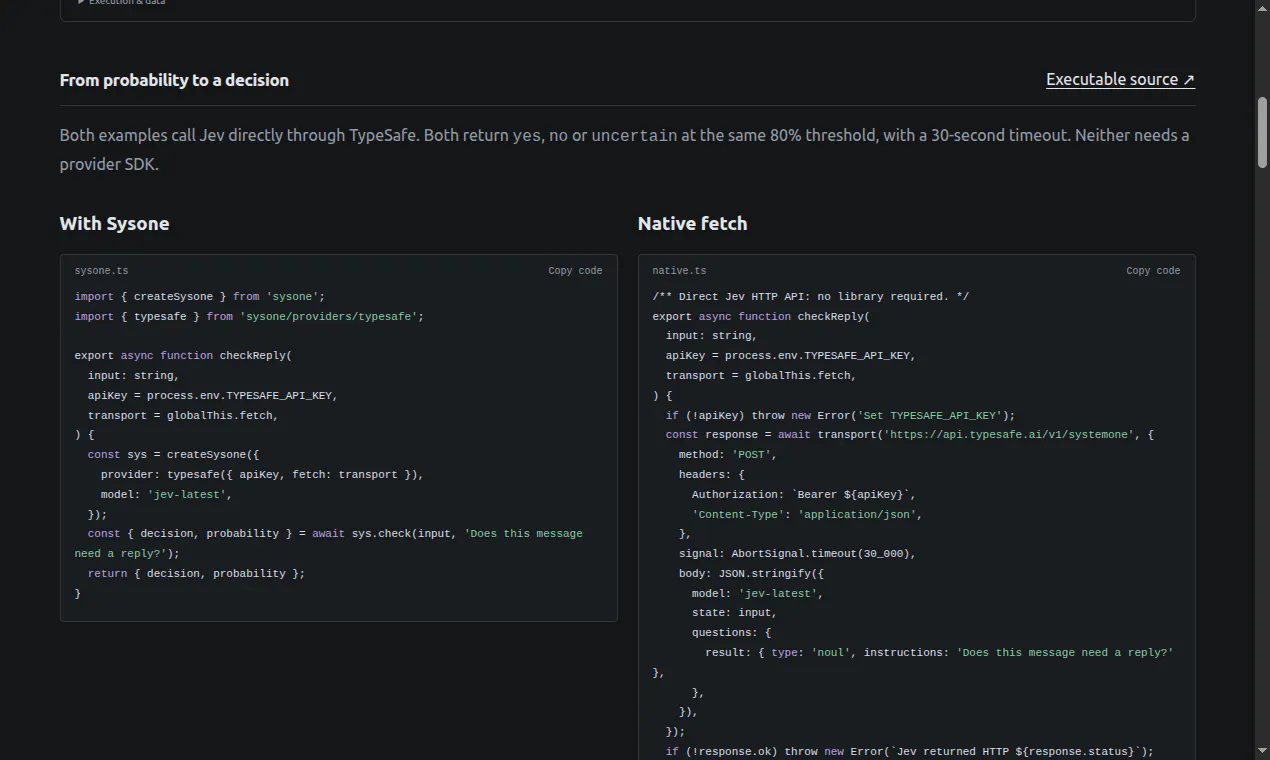Click the 'Native fetch' heading
Screen dimensions: 1270x760
pos(692,223)
